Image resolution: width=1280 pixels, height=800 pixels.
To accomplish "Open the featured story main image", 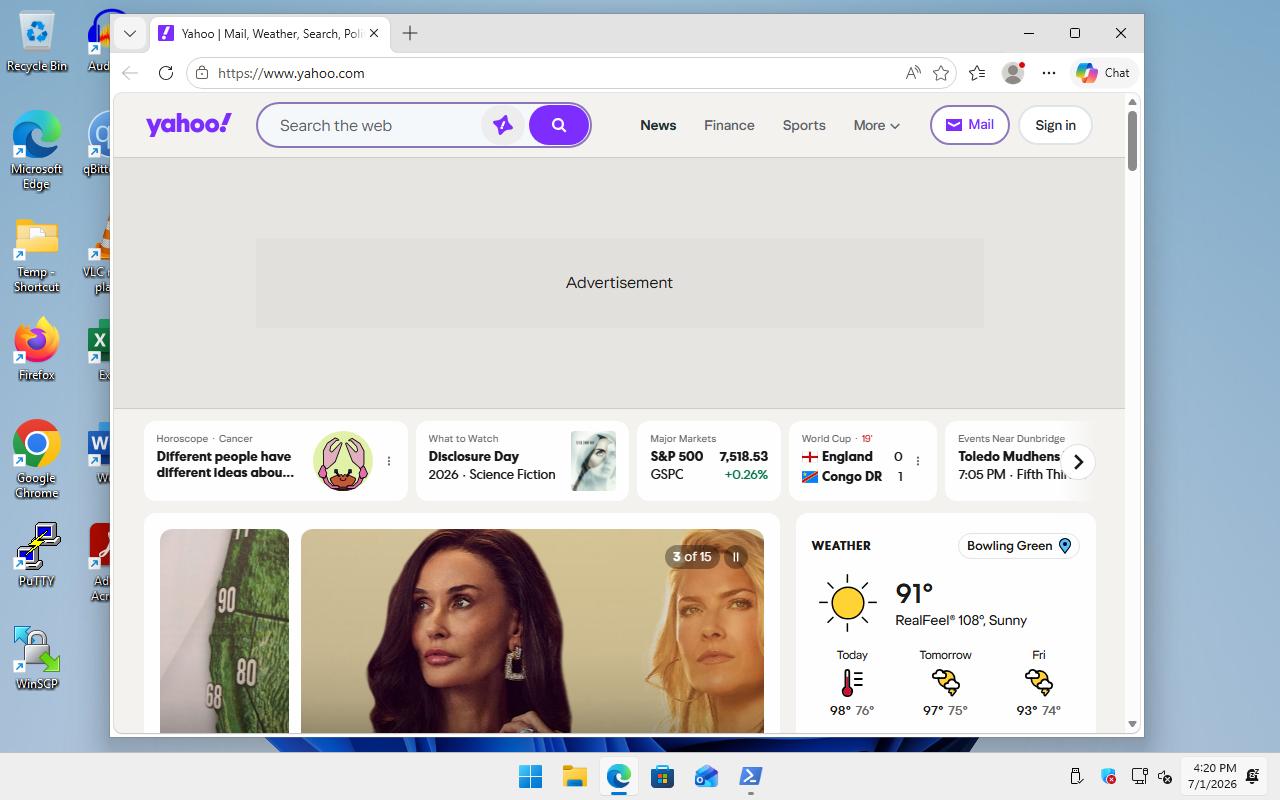I will 532,631.
